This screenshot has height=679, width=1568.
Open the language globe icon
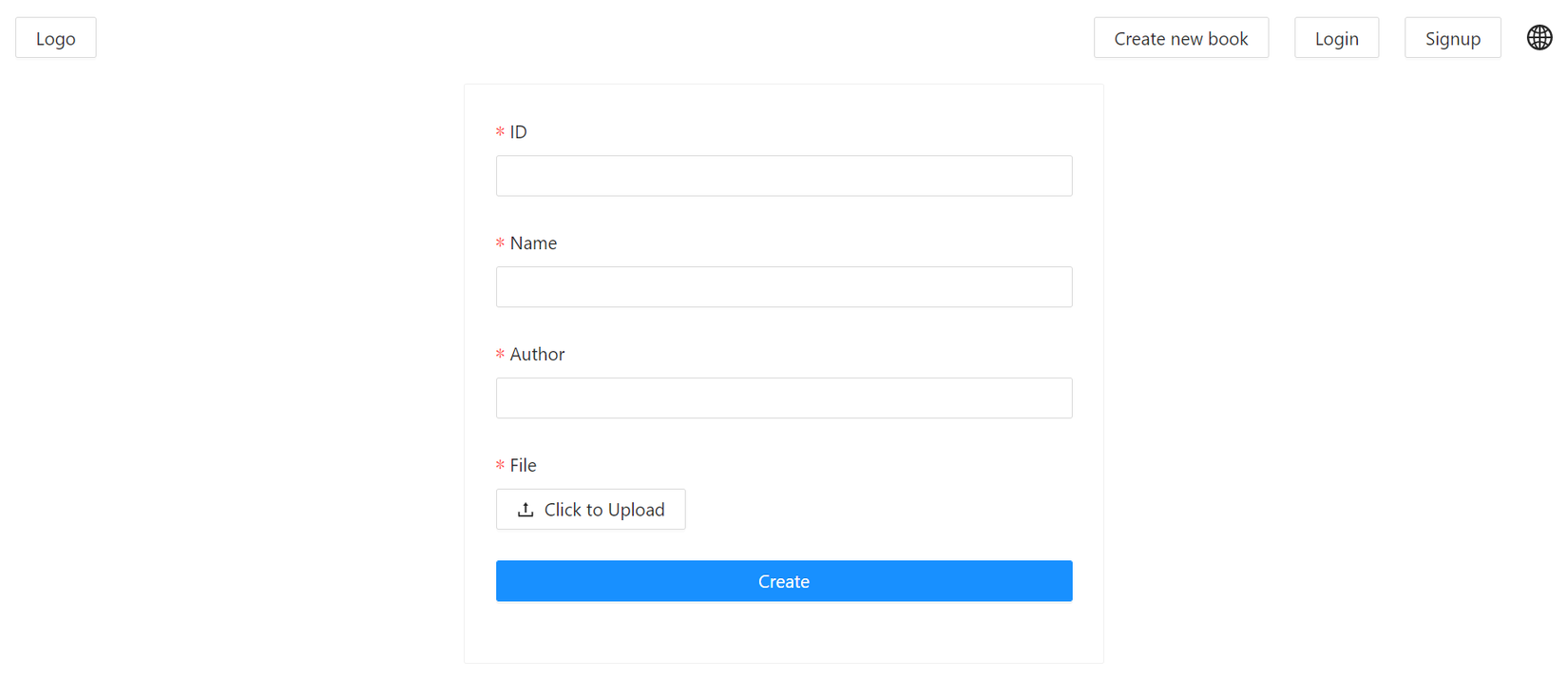1539,38
